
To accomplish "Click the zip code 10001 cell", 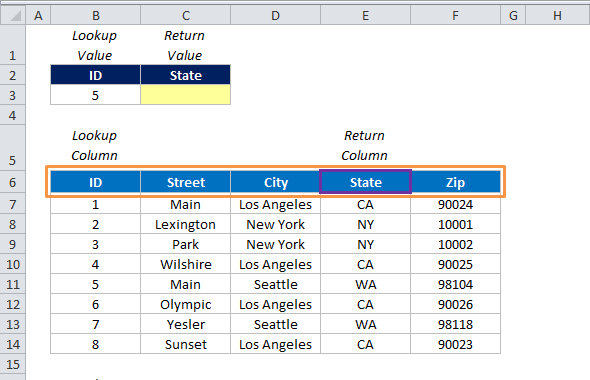I will (x=455, y=224).
